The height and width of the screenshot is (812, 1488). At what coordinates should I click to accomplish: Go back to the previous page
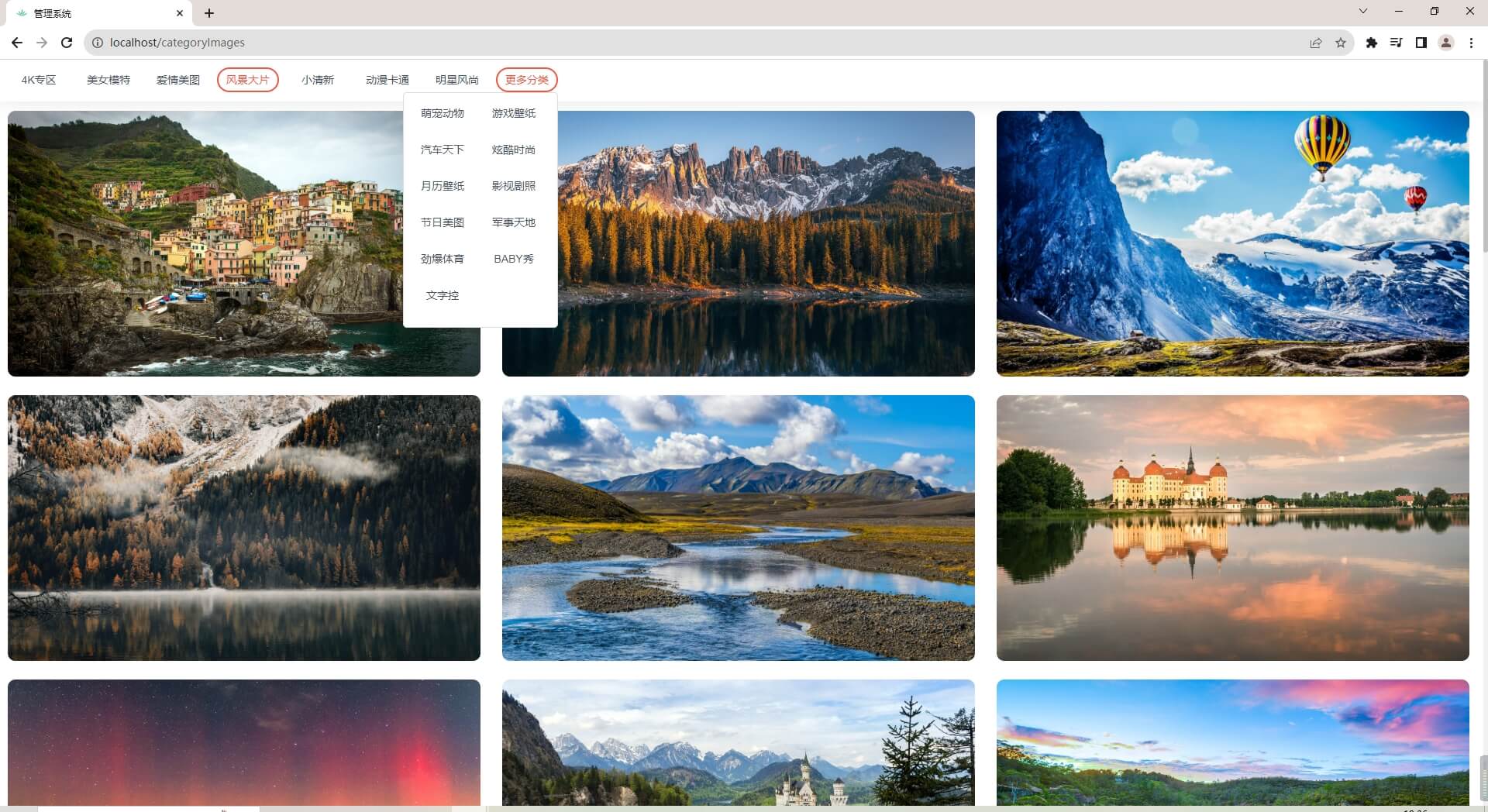coord(17,43)
